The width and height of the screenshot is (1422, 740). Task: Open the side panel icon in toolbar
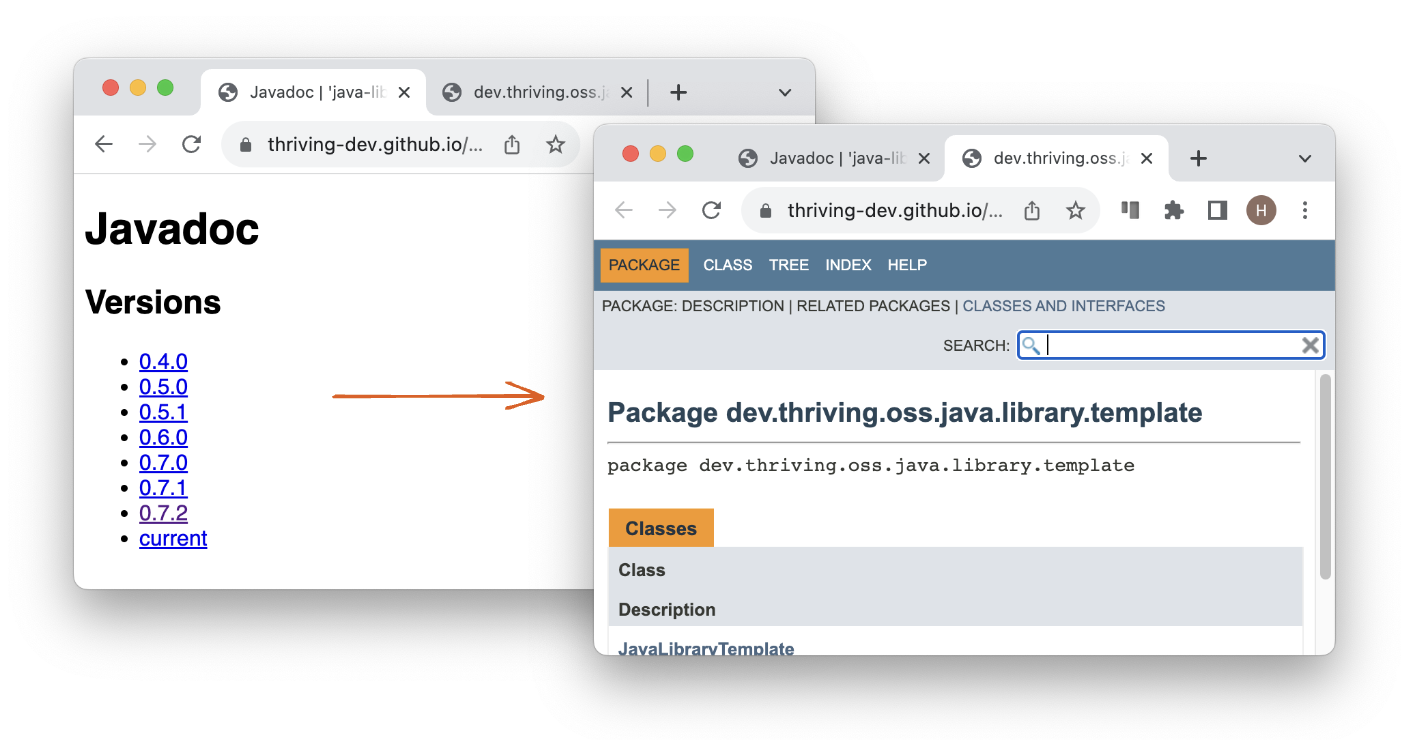[1217, 210]
